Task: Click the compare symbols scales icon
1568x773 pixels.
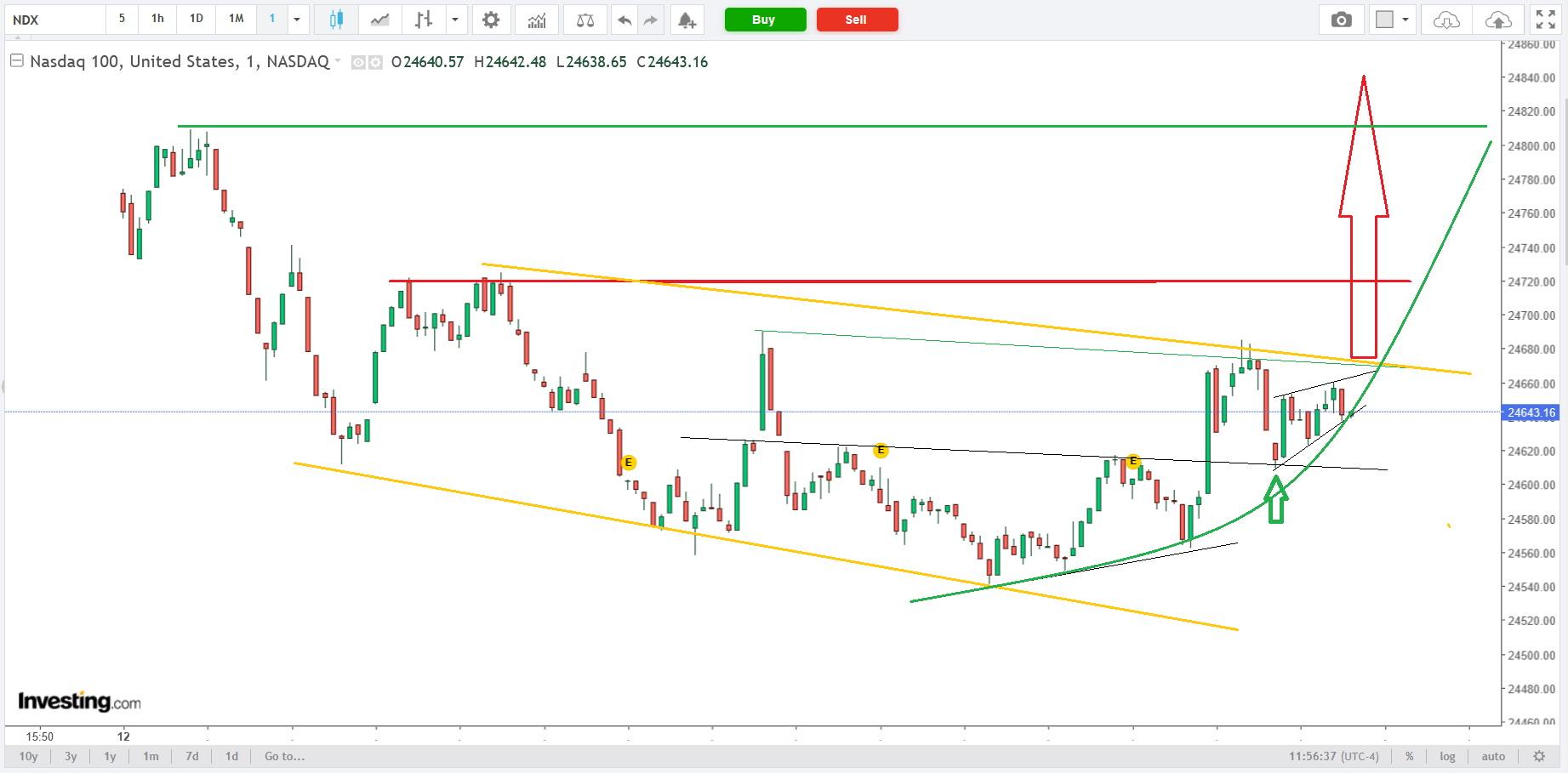Action: click(x=585, y=20)
